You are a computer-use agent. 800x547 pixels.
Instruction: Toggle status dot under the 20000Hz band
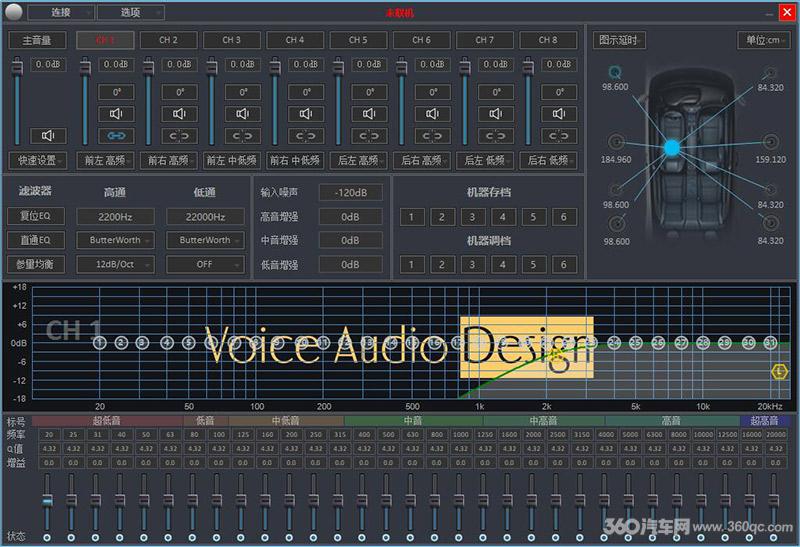pos(774,537)
